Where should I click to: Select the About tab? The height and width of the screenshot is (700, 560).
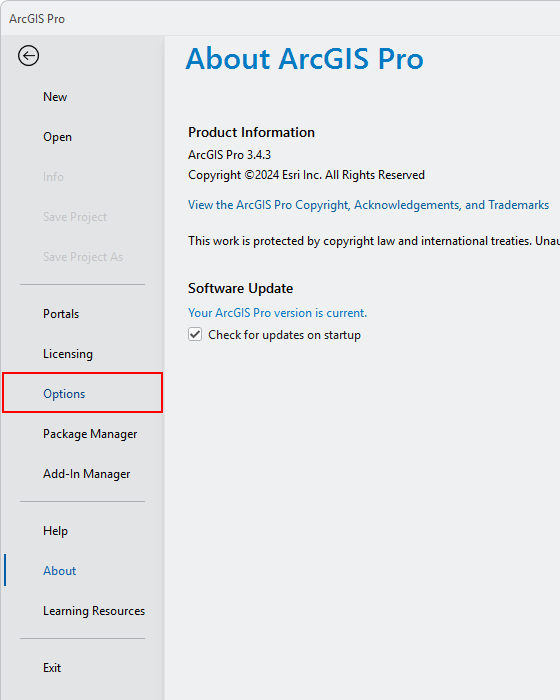pos(59,571)
